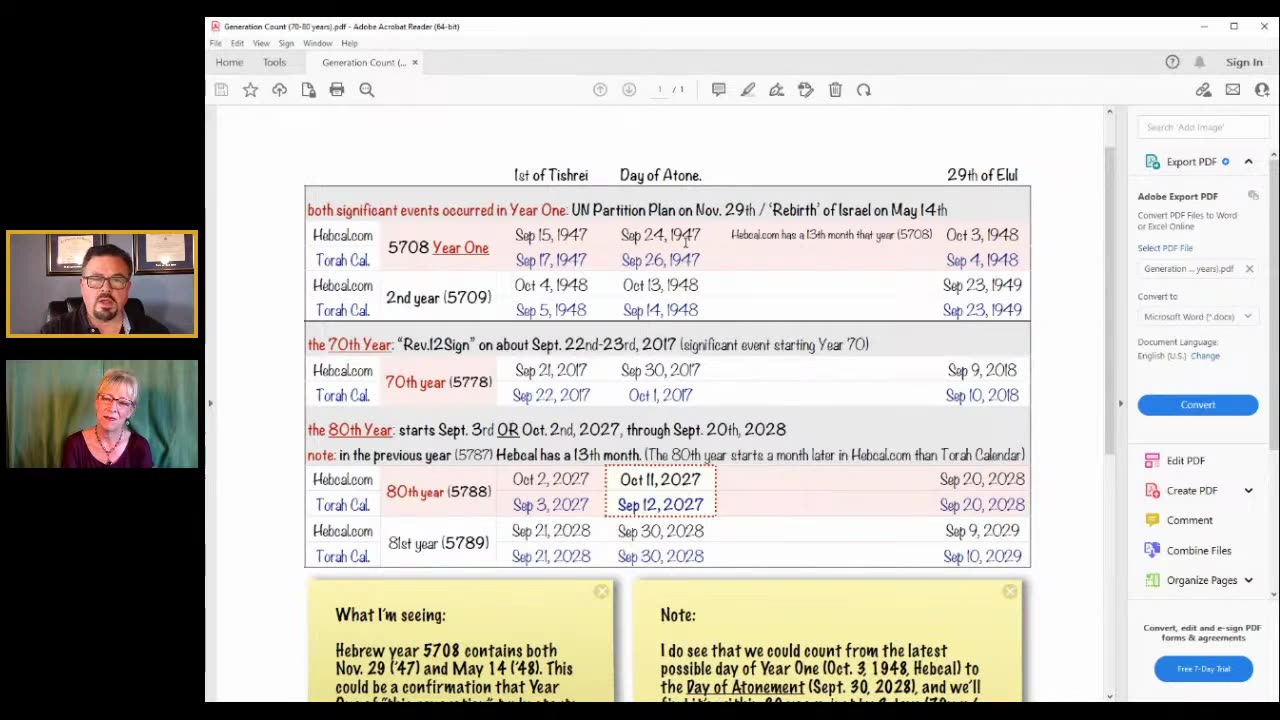Open the find text magnifier tool
The height and width of the screenshot is (720, 1280).
pos(367,90)
